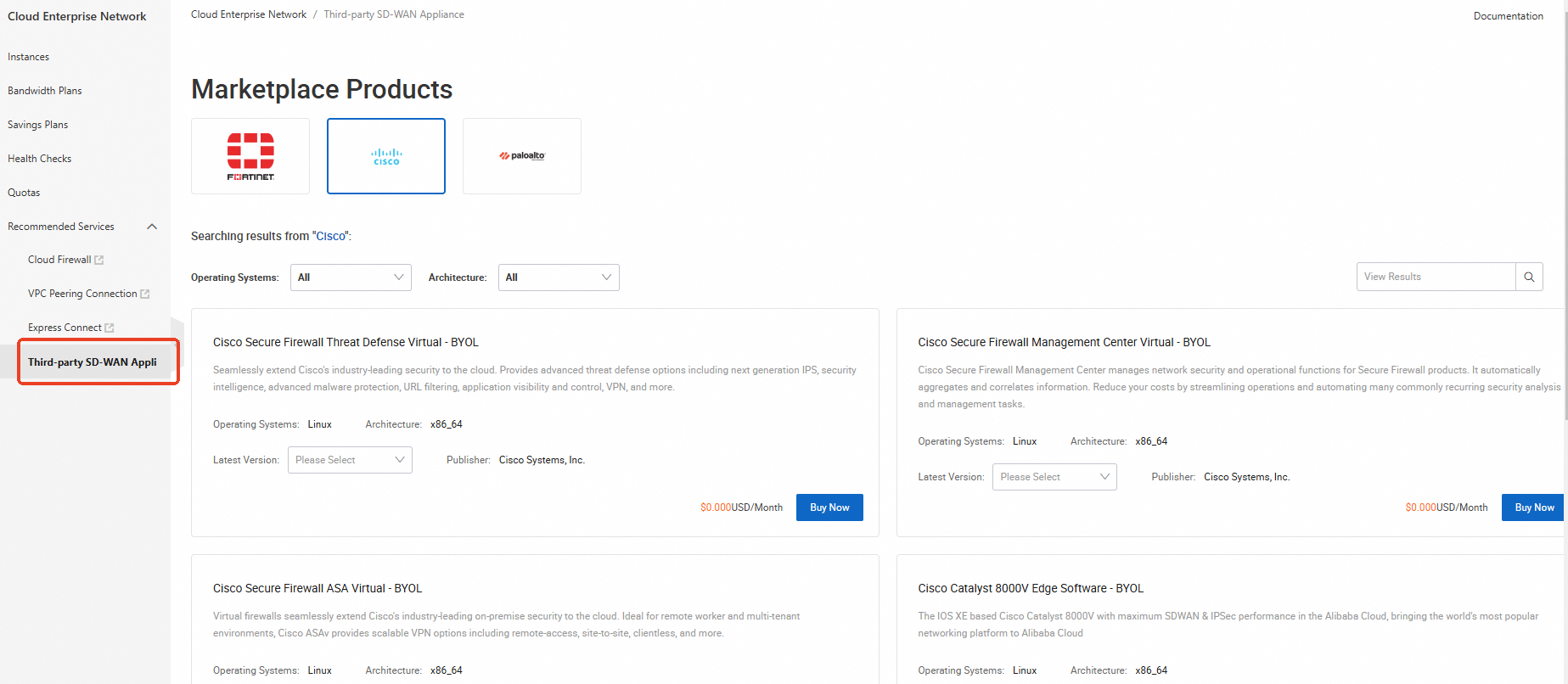The image size is (1568, 684).
Task: Click Buy Now for Management Center Virtual
Action: click(1533, 507)
